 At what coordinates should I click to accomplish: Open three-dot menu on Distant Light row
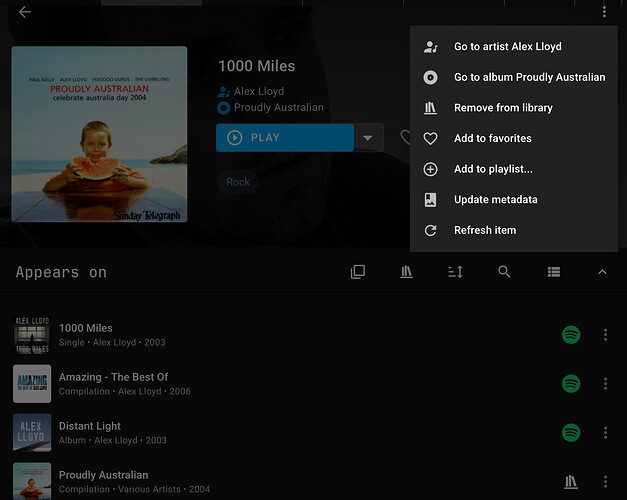pyautogui.click(x=605, y=433)
